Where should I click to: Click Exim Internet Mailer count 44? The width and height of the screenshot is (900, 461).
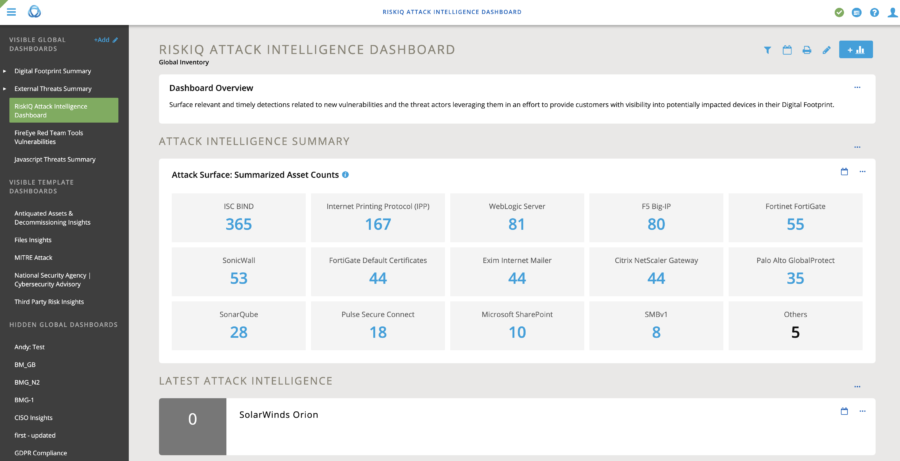click(517, 278)
